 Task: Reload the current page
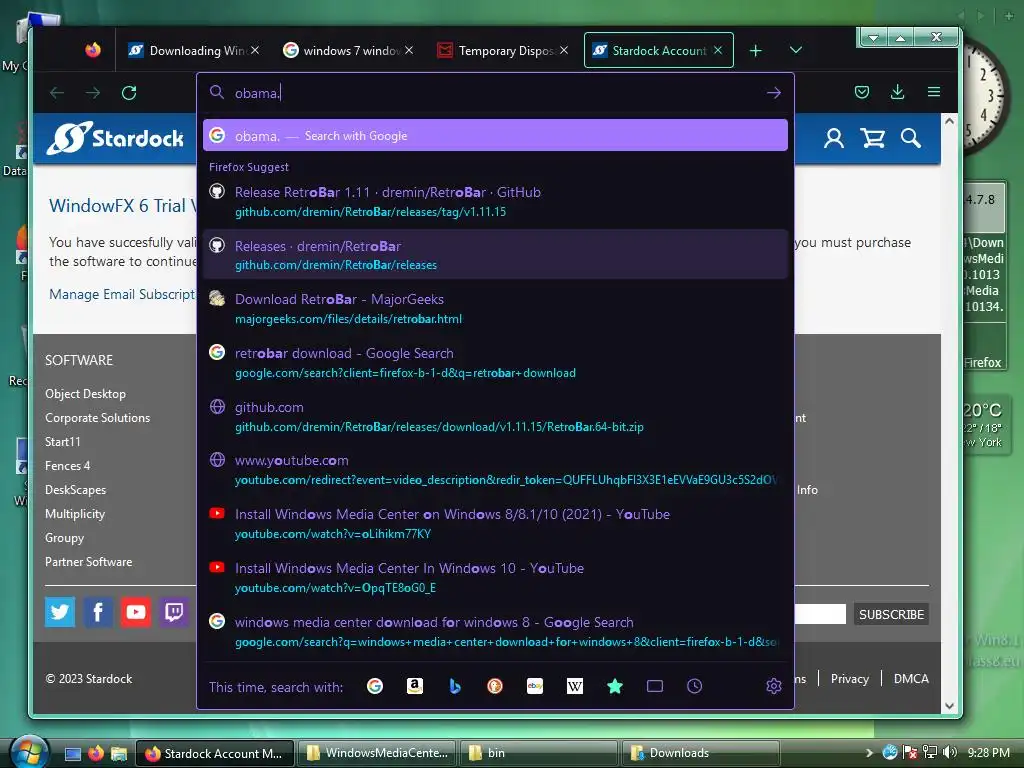coord(129,93)
